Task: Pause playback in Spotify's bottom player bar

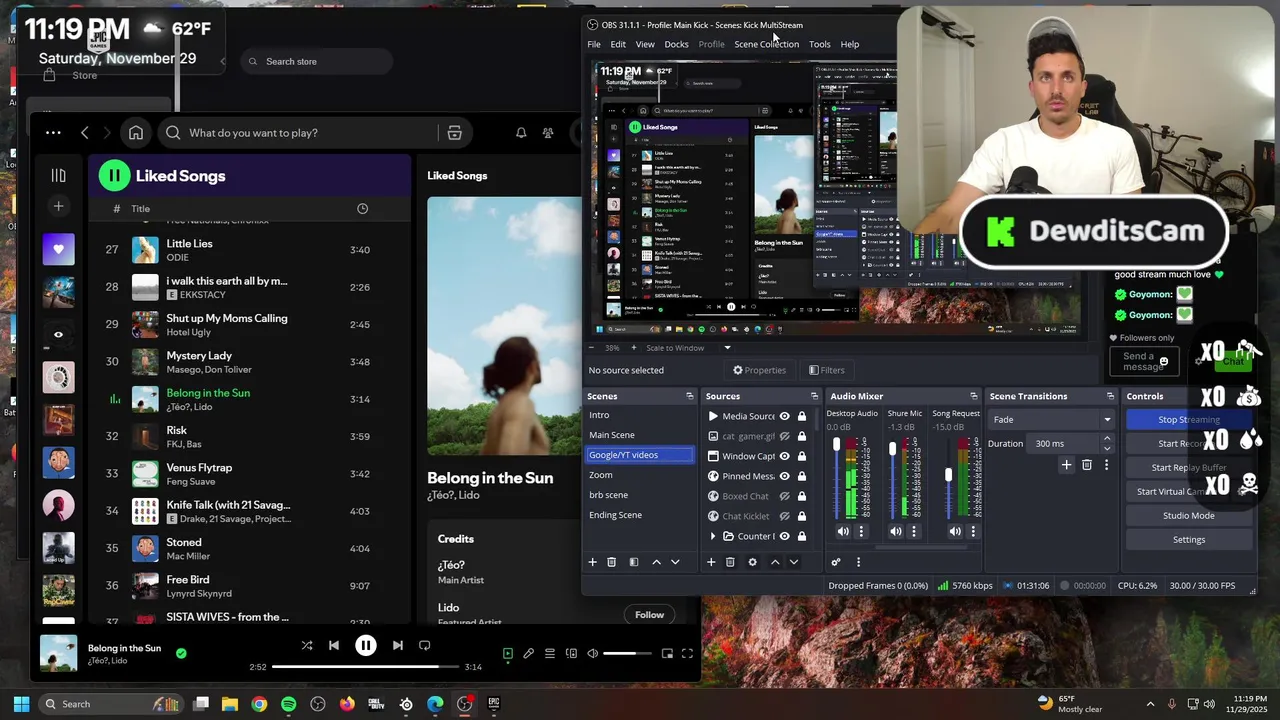Action: pyautogui.click(x=366, y=645)
